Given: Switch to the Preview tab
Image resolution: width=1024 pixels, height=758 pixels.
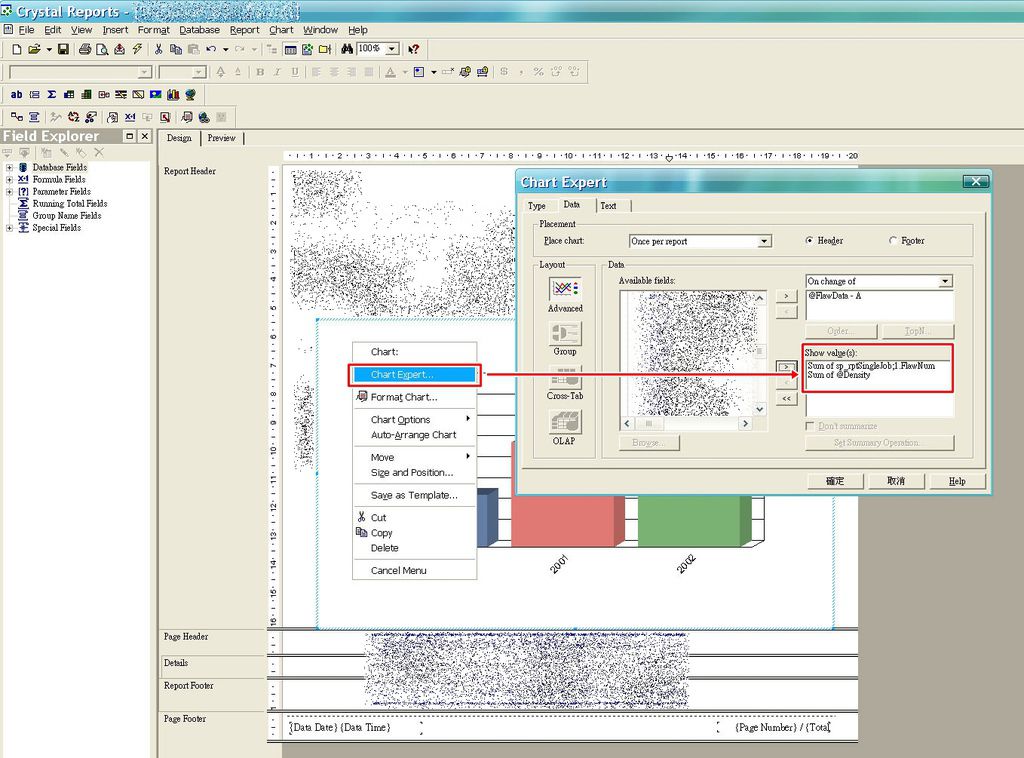Looking at the screenshot, I should 221,138.
